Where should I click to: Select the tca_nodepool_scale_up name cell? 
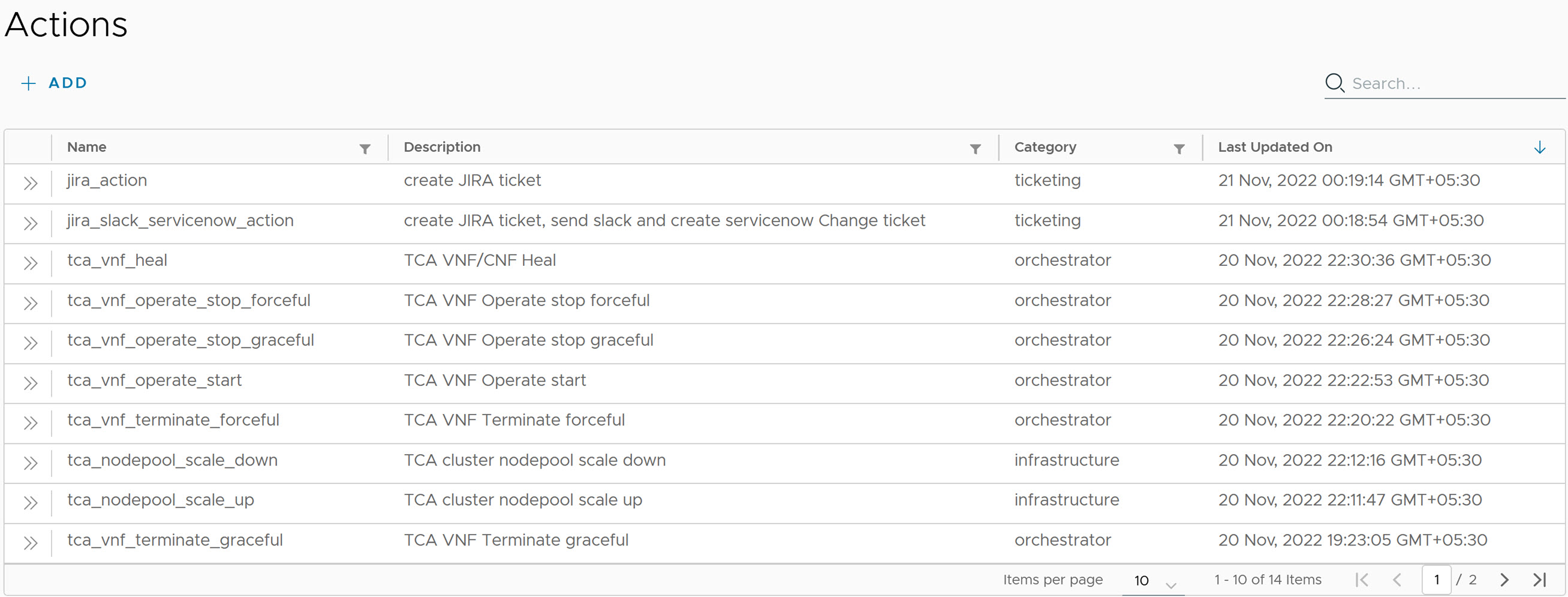pos(161,500)
